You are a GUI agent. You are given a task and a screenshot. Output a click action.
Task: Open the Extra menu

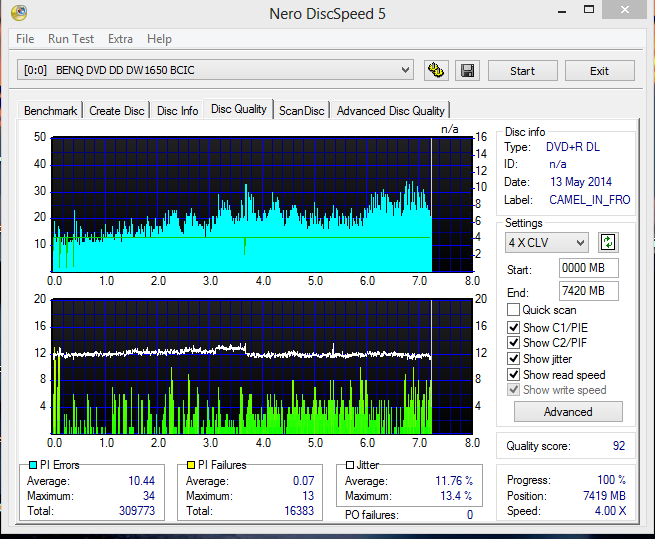pos(120,39)
